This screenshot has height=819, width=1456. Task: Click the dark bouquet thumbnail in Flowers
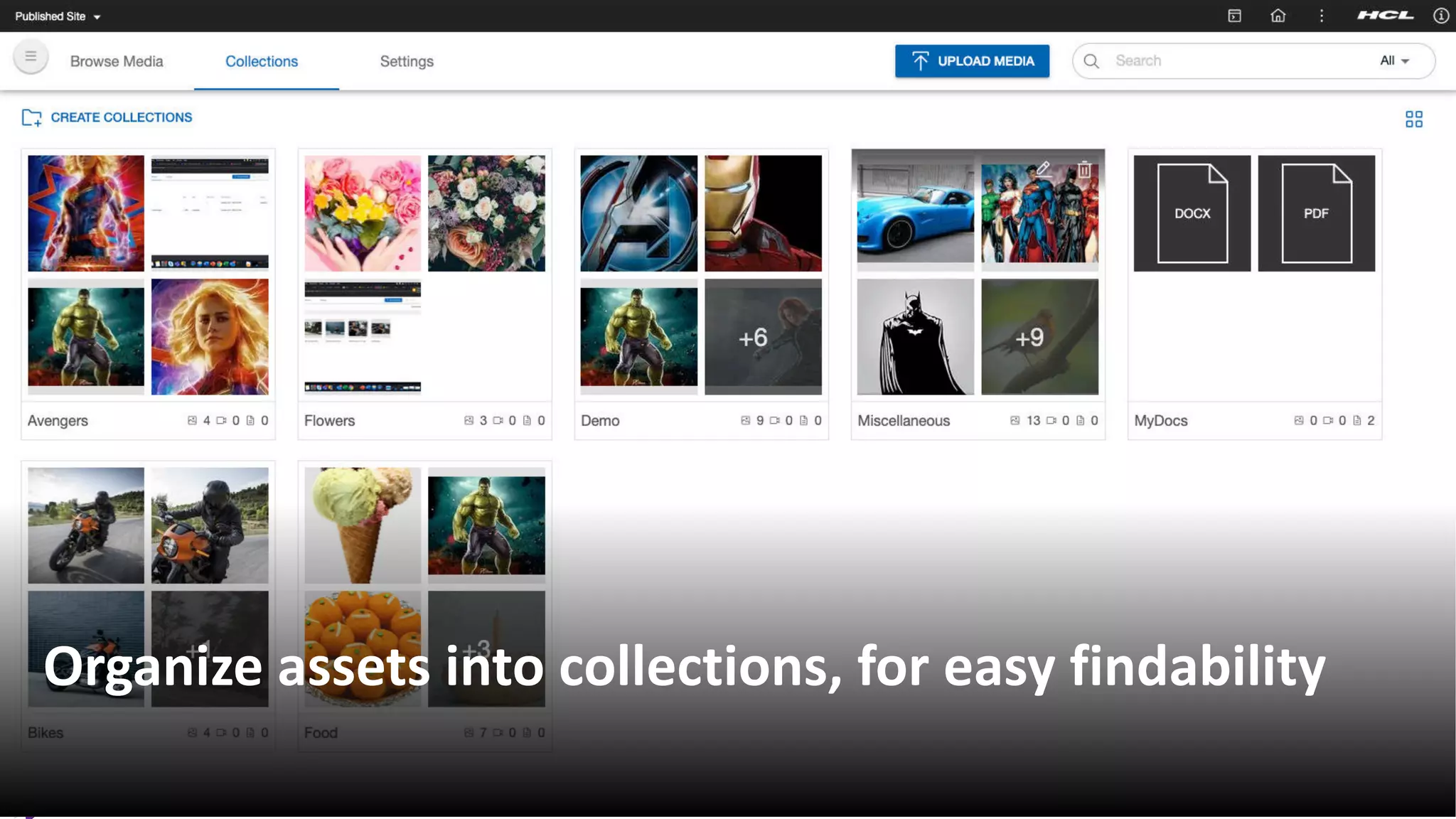[x=486, y=213]
